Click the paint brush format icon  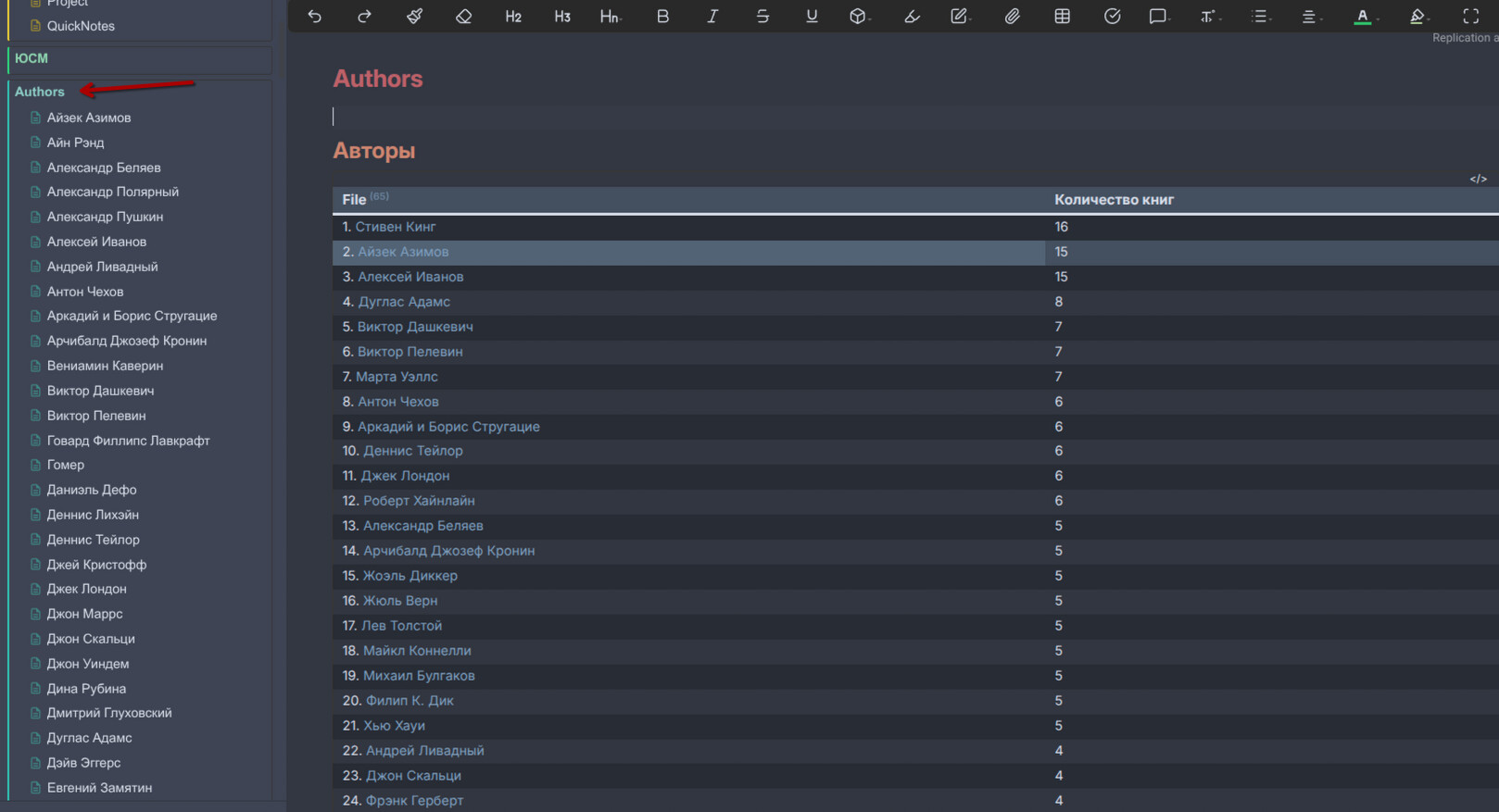coord(414,16)
